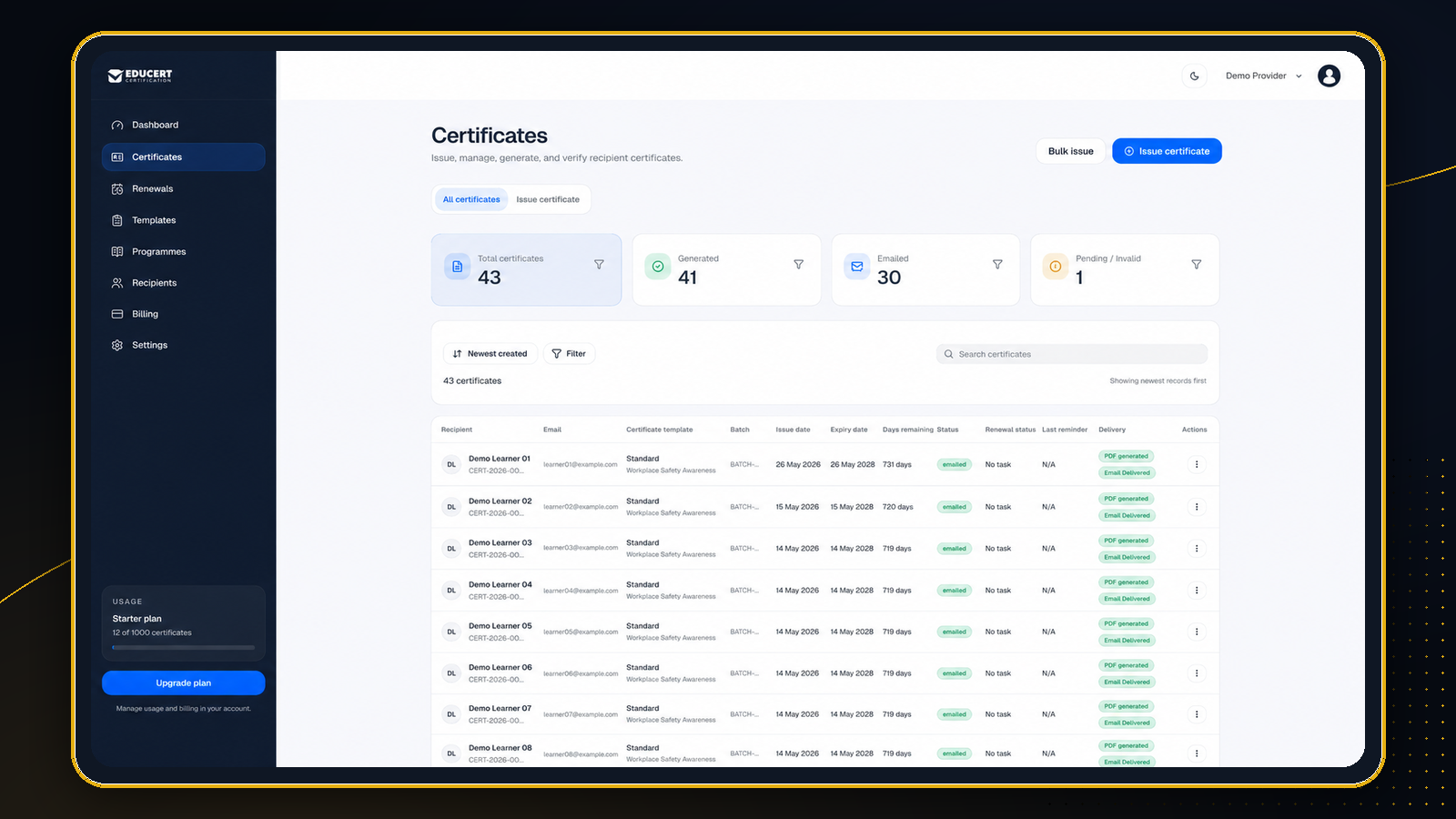Open actions menu for Demo Learner 07
The width and height of the screenshot is (1456, 819).
pos(1197,714)
